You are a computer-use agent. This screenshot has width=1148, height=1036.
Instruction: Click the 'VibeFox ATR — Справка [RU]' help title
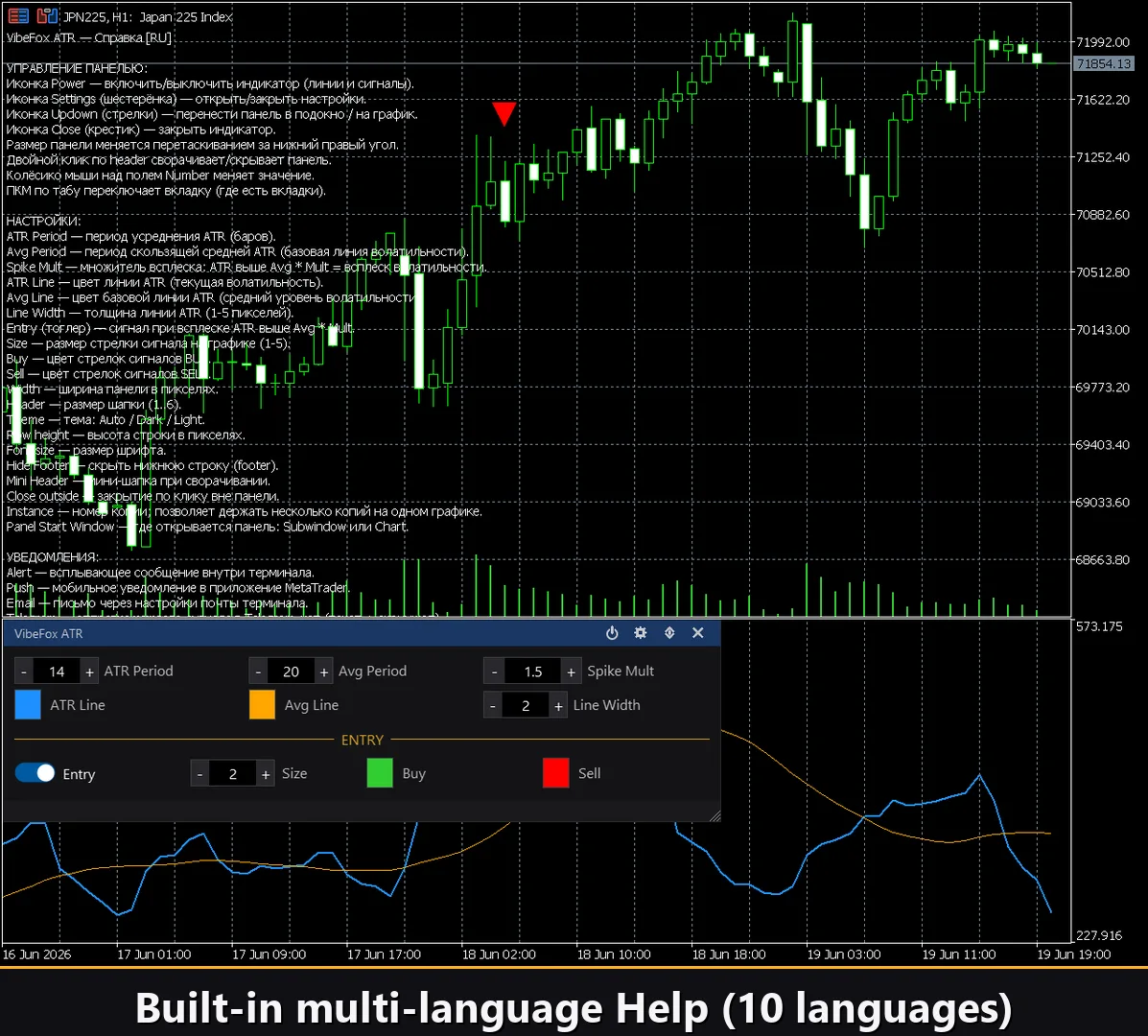tap(88, 37)
